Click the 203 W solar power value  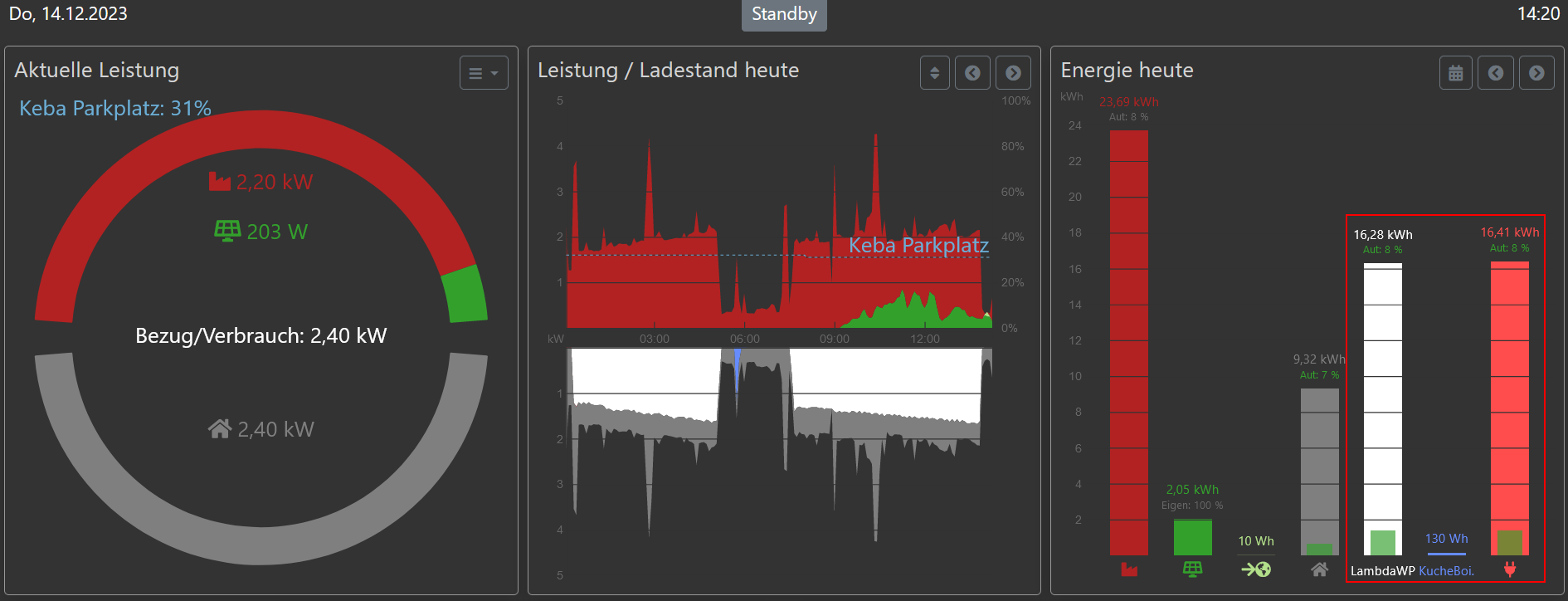click(x=277, y=232)
